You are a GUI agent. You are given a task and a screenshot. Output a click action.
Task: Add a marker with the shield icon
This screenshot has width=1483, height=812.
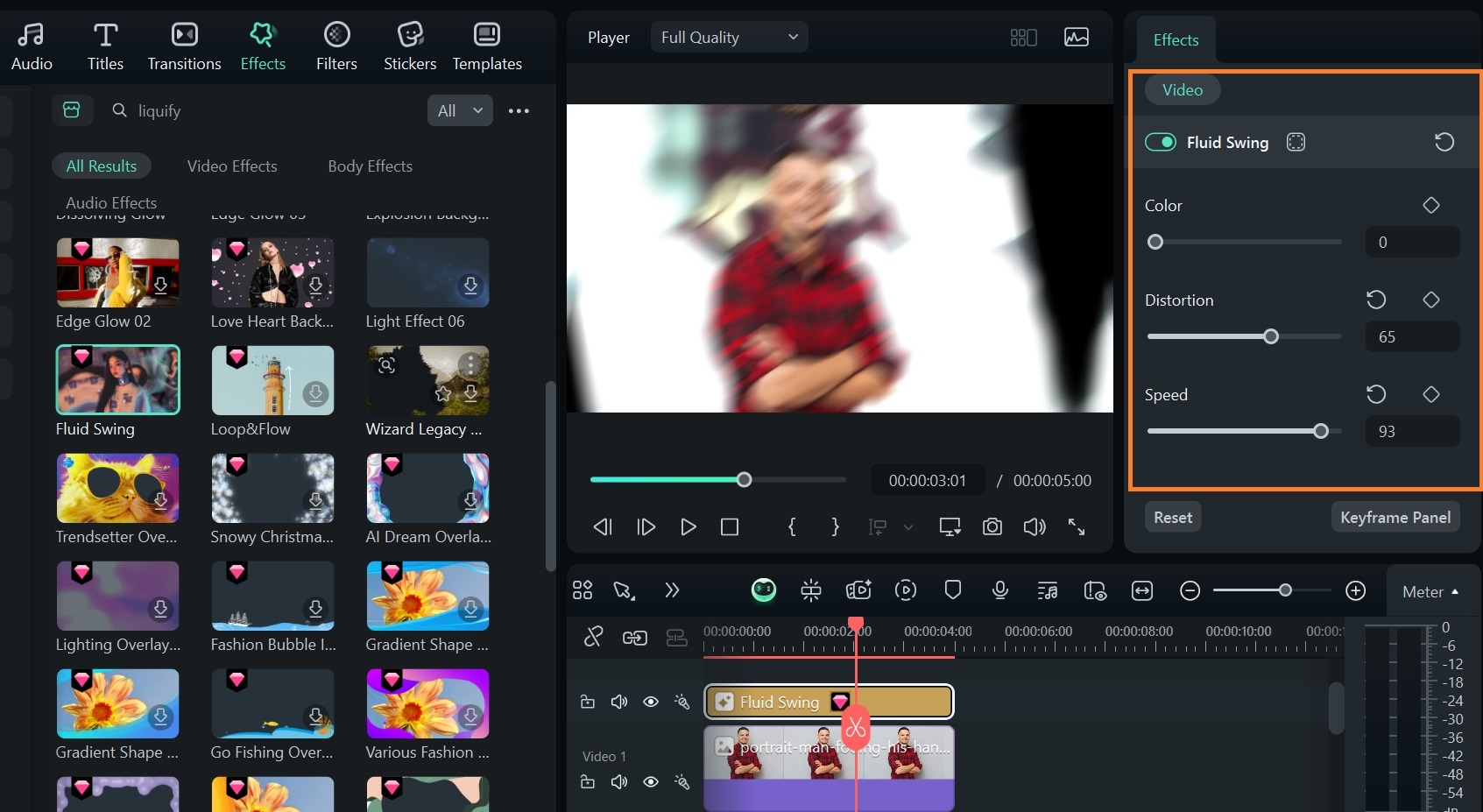pyautogui.click(x=953, y=590)
